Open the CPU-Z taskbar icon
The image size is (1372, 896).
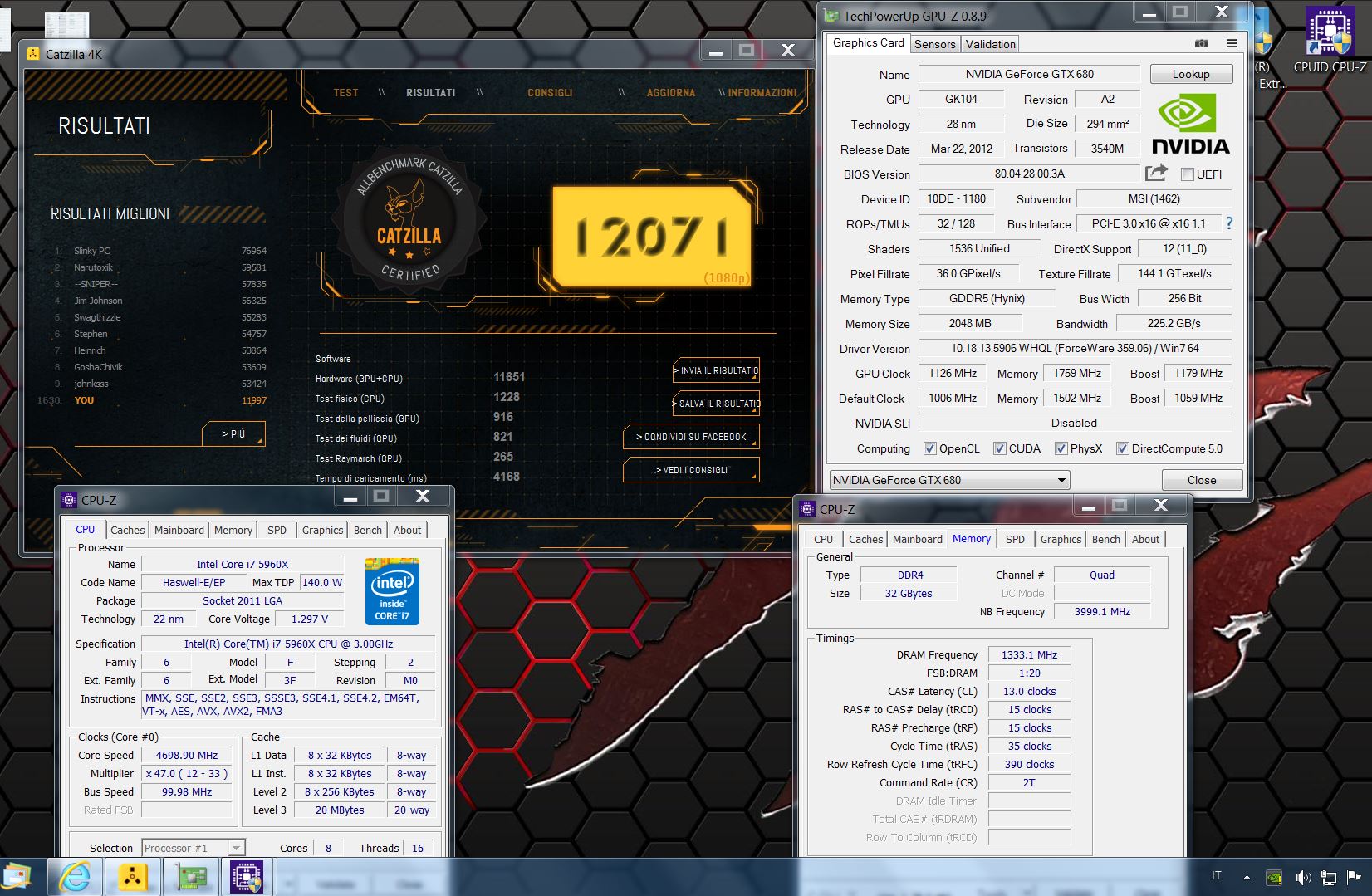click(x=247, y=877)
